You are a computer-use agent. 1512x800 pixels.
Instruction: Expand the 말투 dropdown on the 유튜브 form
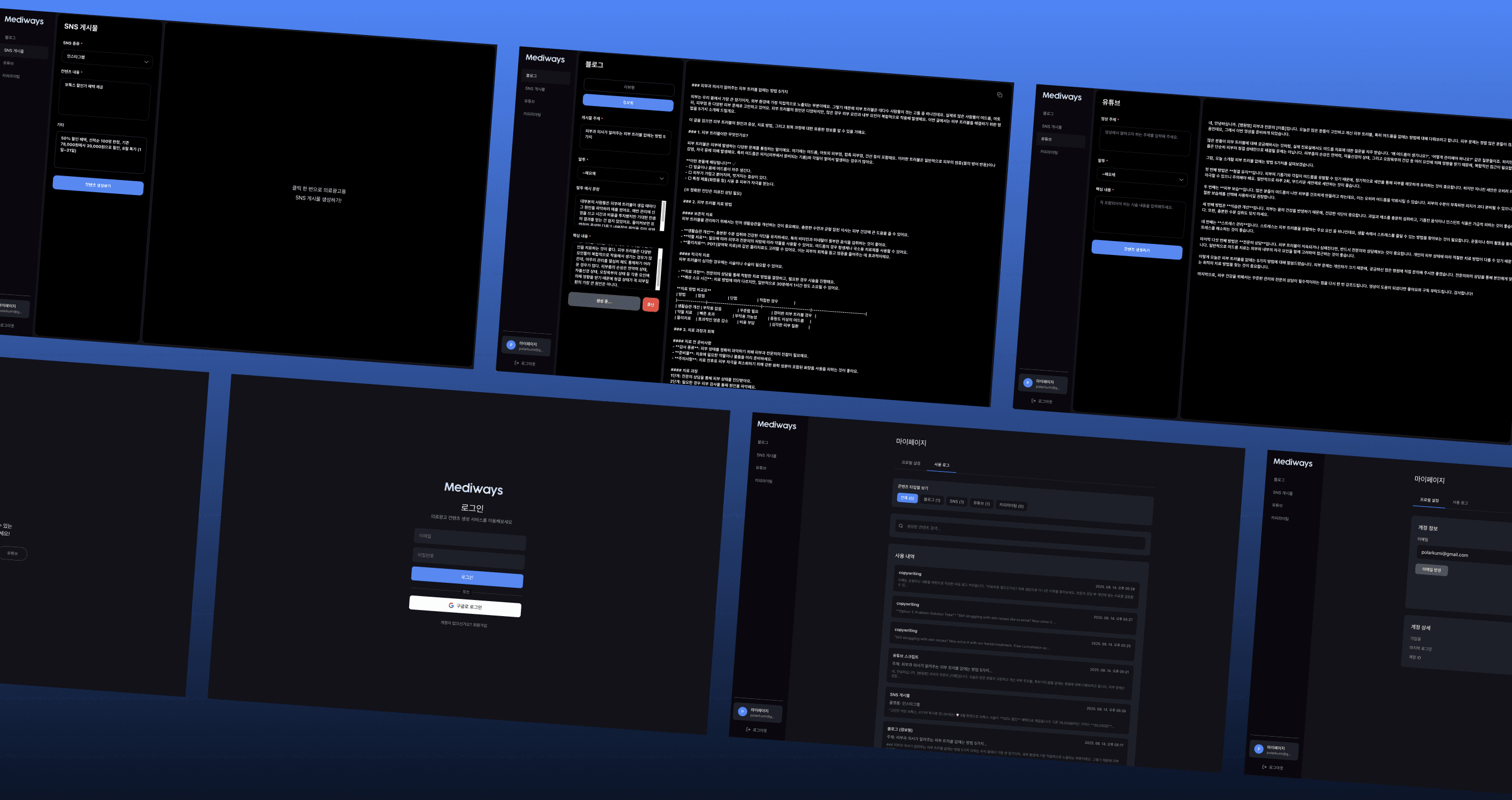pos(1142,176)
